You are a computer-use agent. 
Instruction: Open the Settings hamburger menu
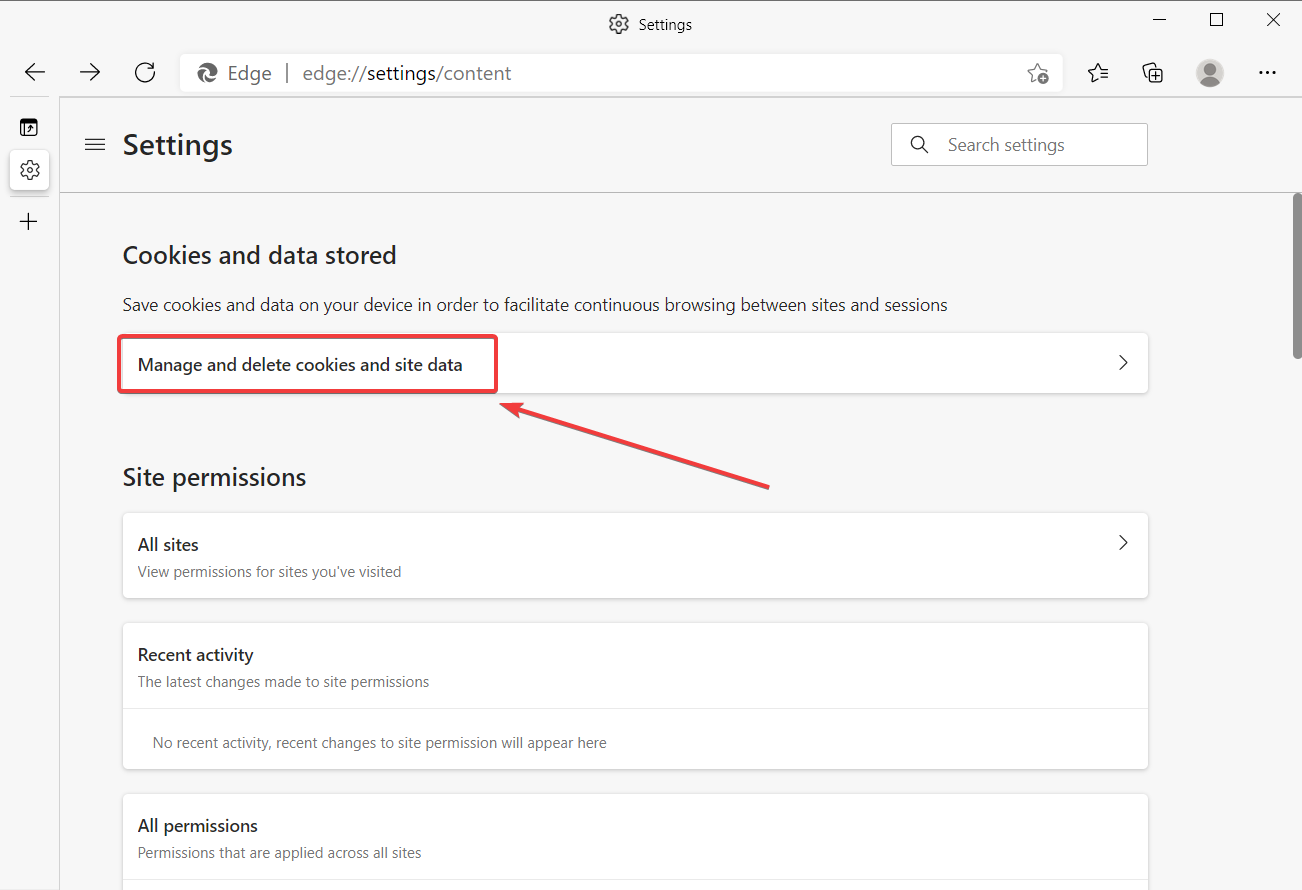pyautogui.click(x=95, y=145)
